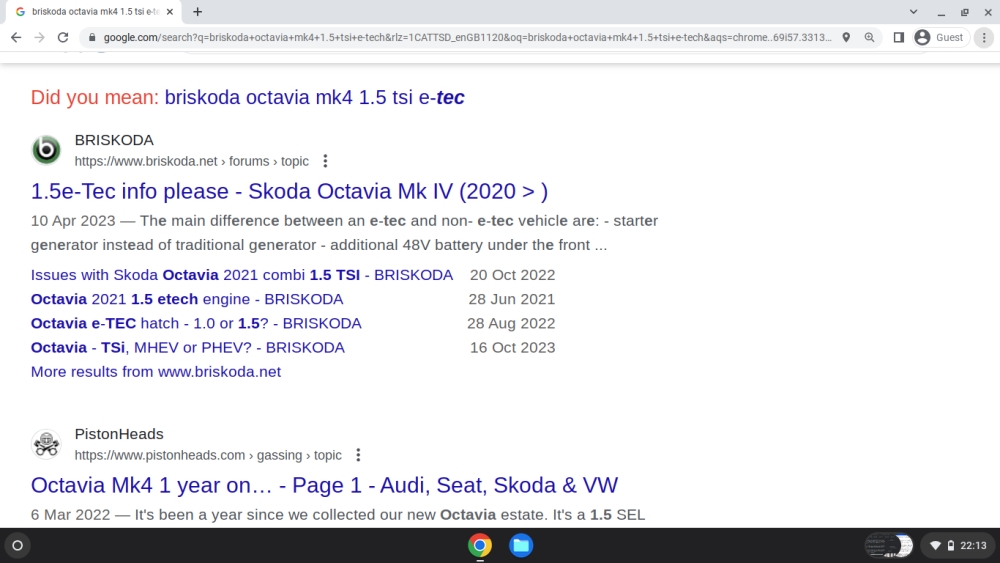Image resolution: width=1000 pixels, height=563 pixels.
Task: Click the briskoda.net forums topic URL
Action: point(191,161)
